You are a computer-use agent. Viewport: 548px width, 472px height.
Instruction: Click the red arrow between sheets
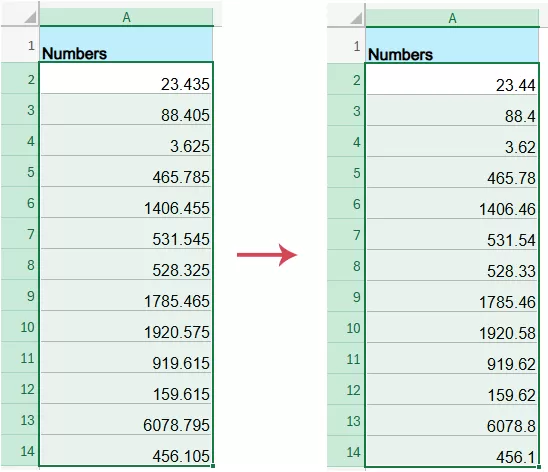[267, 255]
